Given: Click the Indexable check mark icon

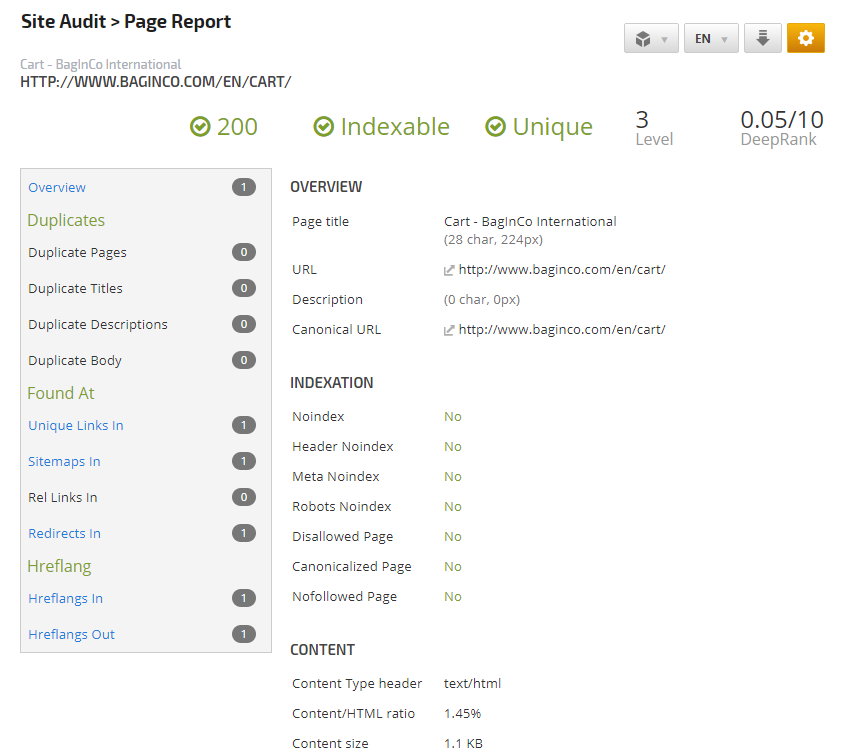Looking at the screenshot, I should pos(323,127).
